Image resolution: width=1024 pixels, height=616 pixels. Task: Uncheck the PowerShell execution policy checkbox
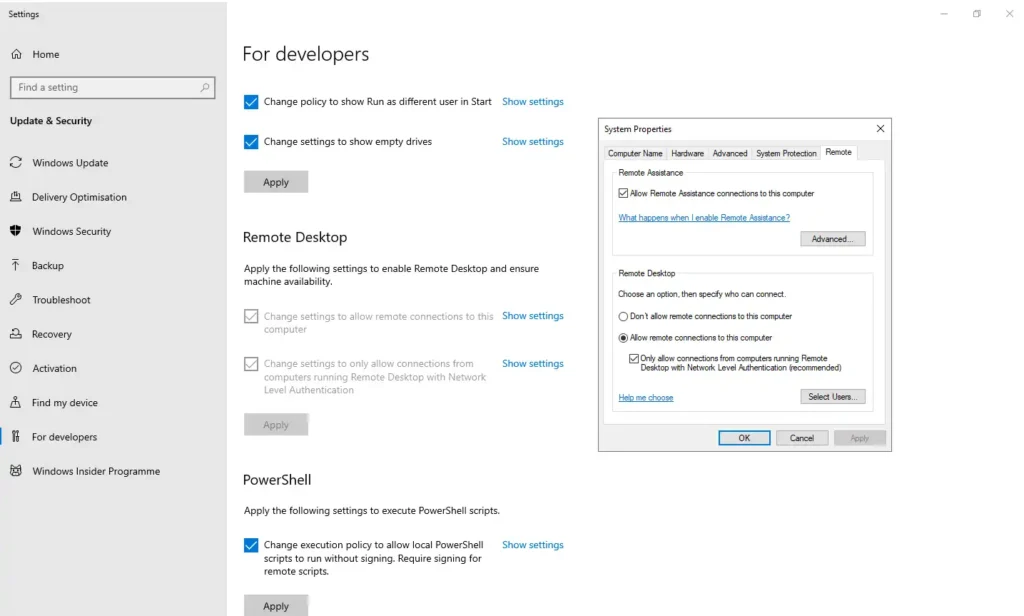pyautogui.click(x=251, y=545)
